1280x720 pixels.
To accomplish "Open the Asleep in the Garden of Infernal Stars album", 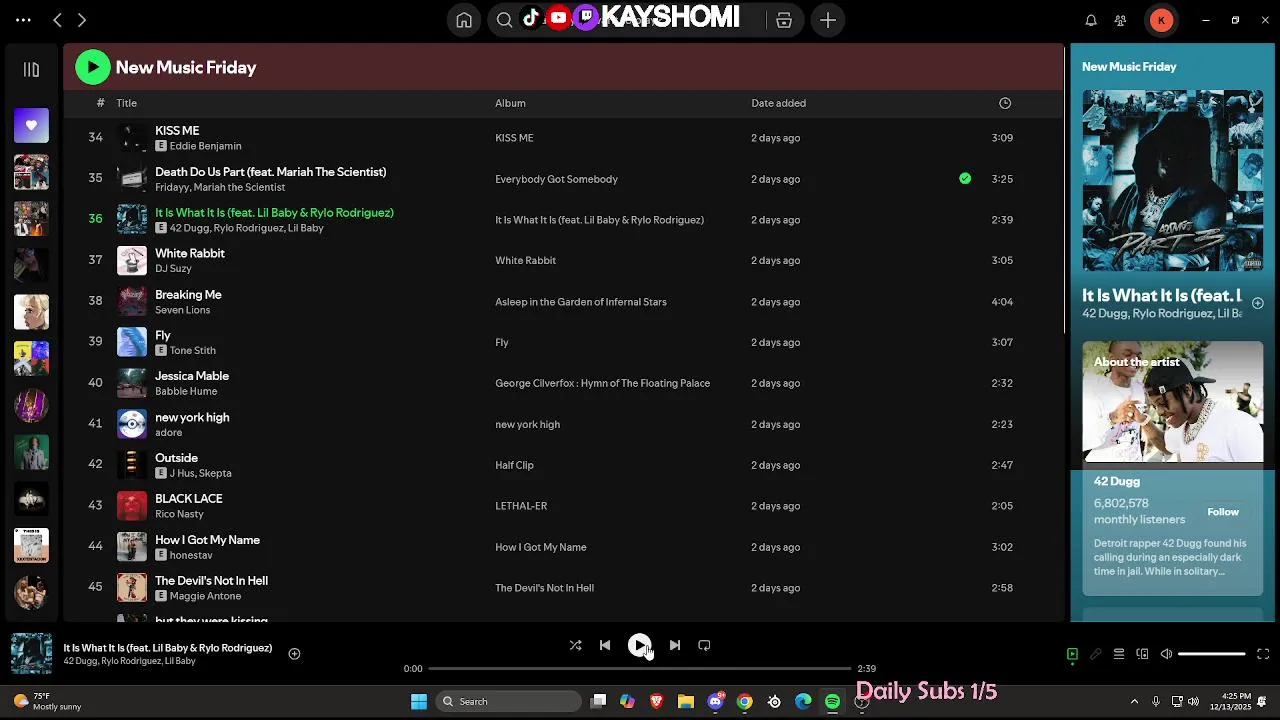I will 580,302.
